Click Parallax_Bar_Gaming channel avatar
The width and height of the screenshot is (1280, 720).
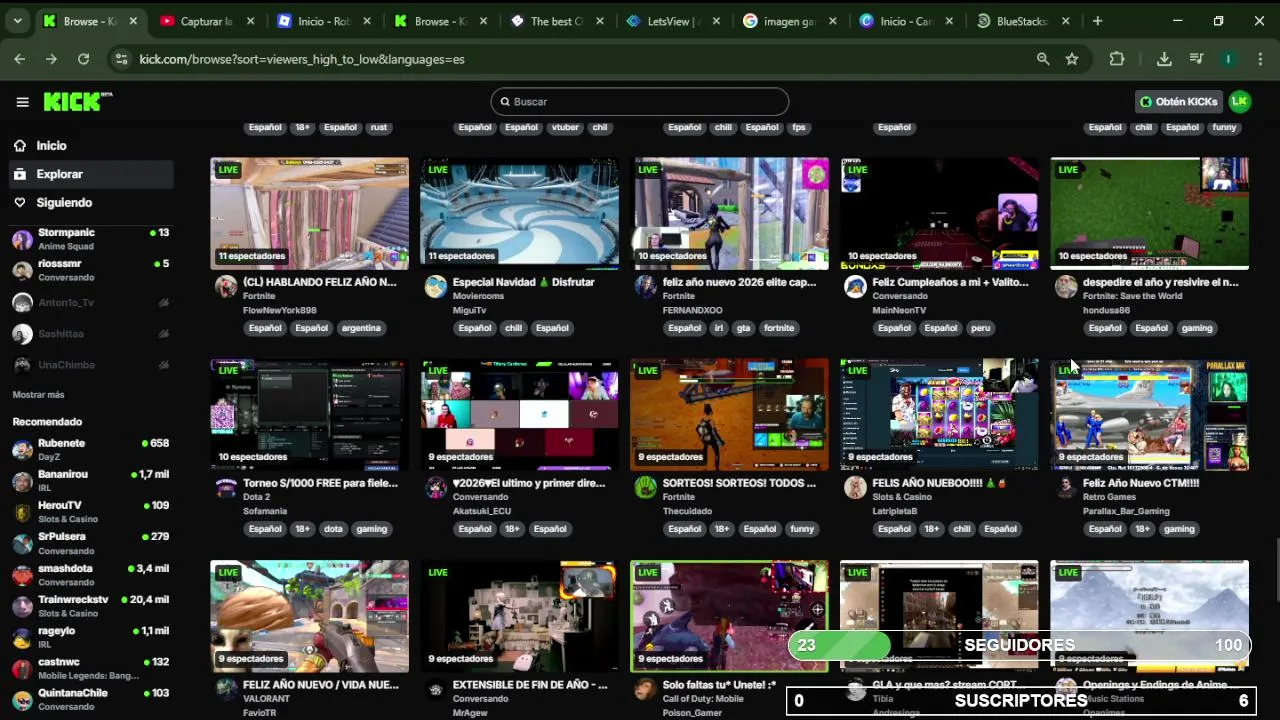[x=1066, y=488]
